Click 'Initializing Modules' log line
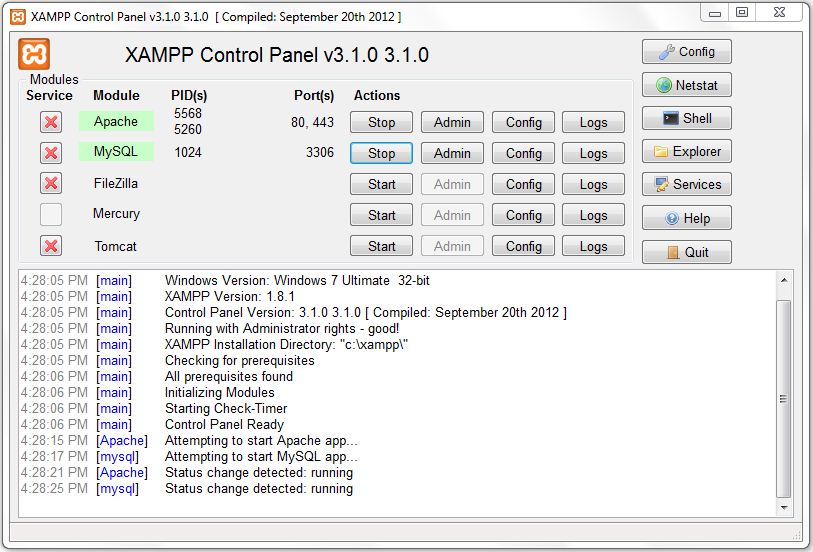The height and width of the screenshot is (552, 813). click(219, 392)
